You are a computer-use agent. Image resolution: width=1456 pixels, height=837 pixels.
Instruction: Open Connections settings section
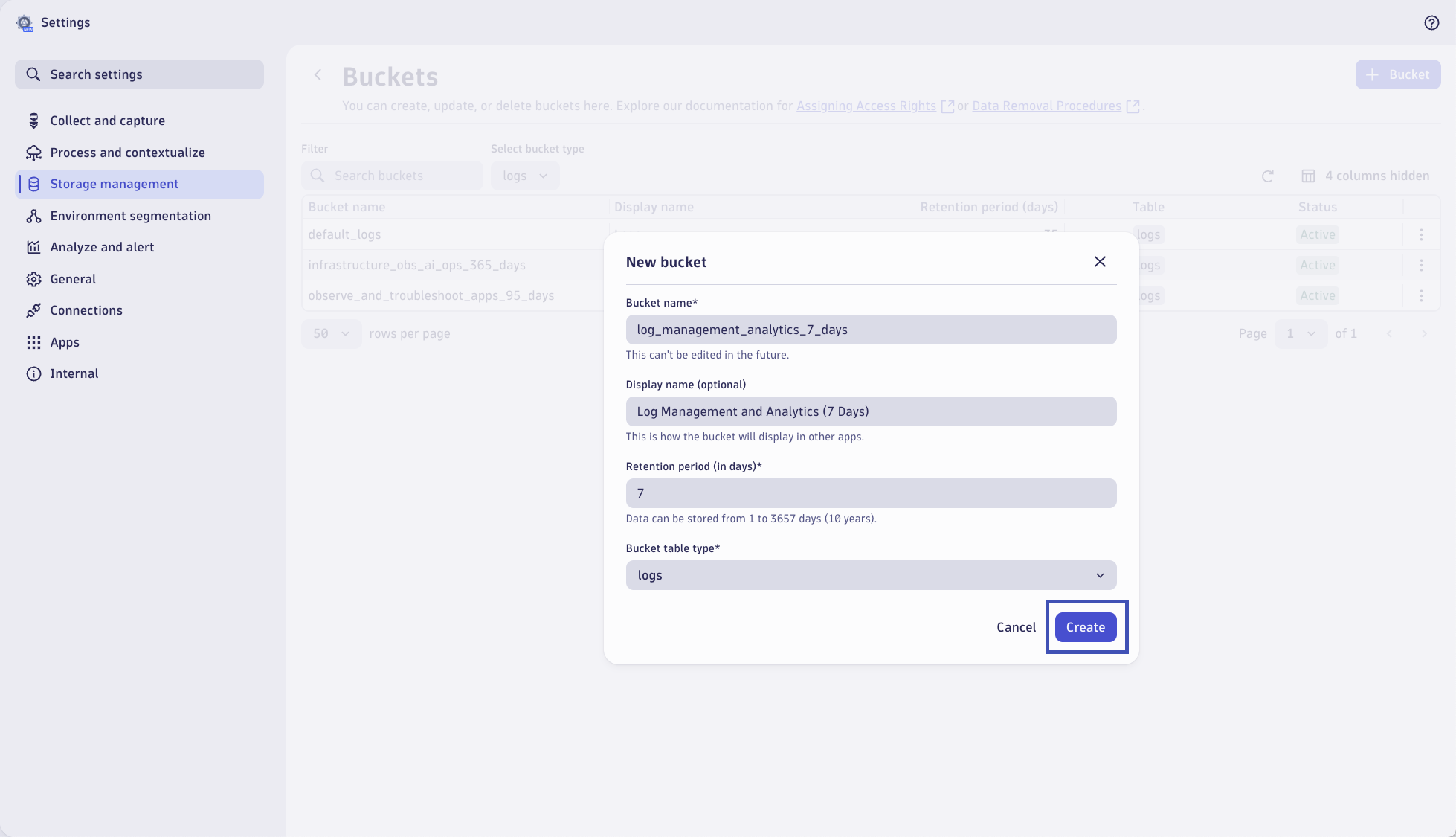coord(139,310)
